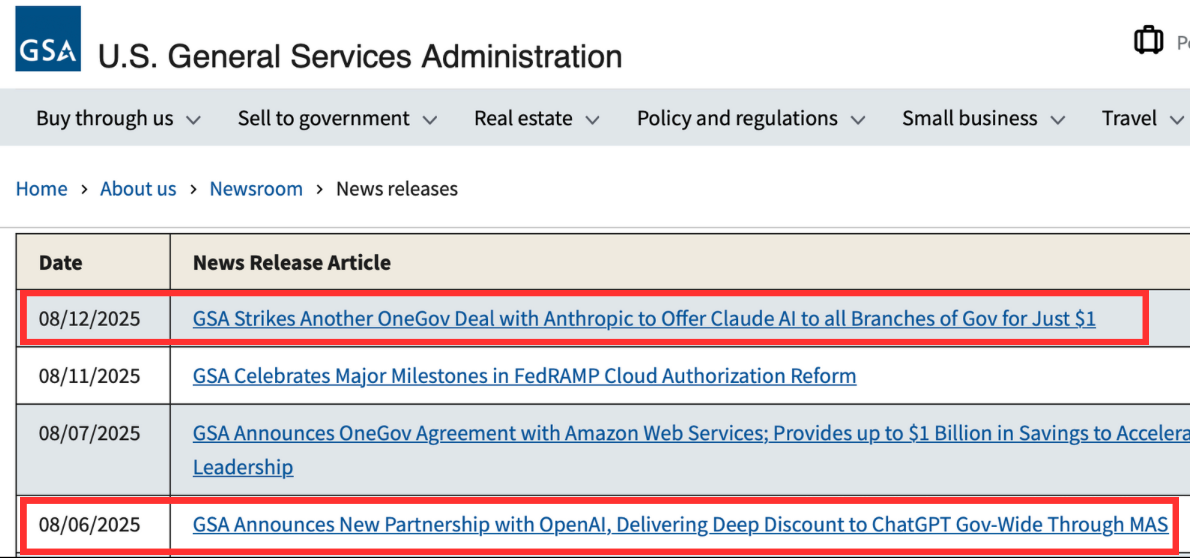The height and width of the screenshot is (558, 1190).
Task: Go to Home breadcrumb link
Action: [x=42, y=188]
